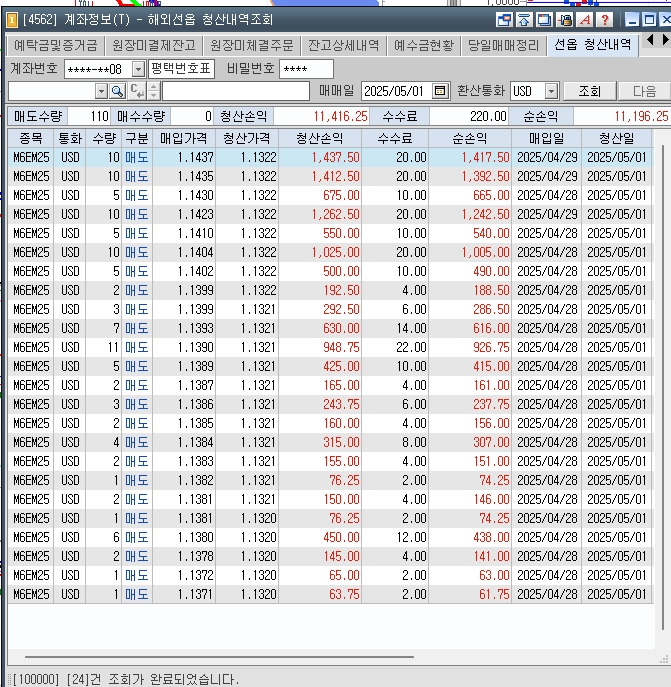The width and height of the screenshot is (671, 687).
Task: Expand the 계좌번호 account dropdown
Action: (x=138, y=69)
